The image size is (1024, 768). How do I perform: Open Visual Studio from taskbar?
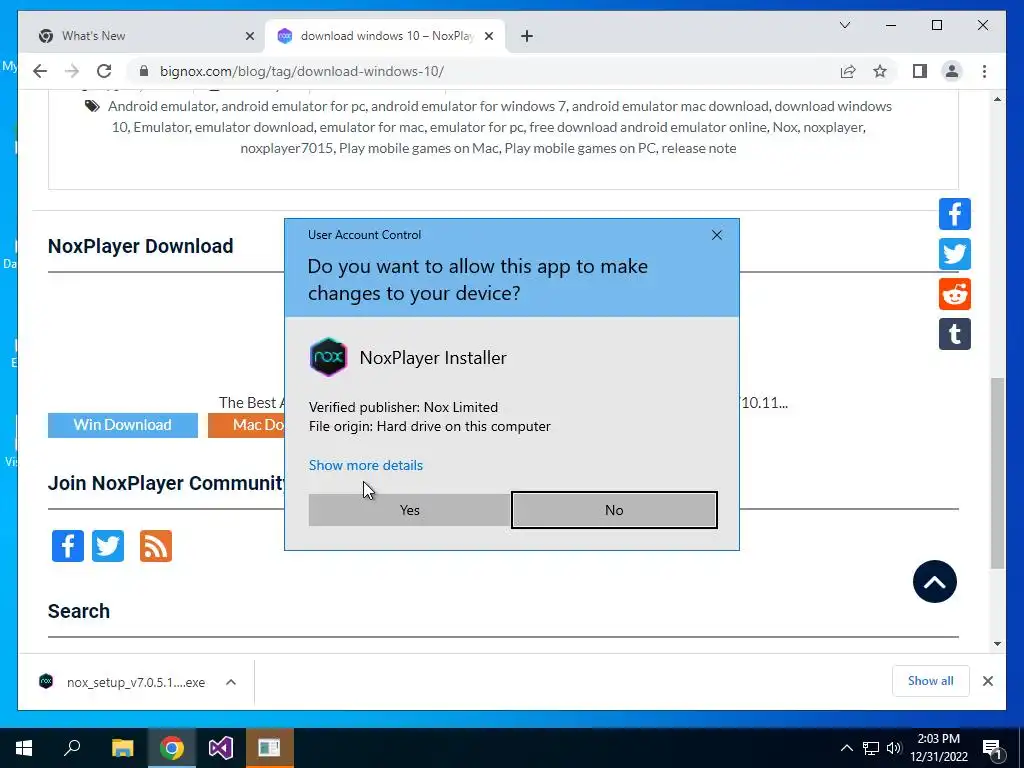click(221, 748)
